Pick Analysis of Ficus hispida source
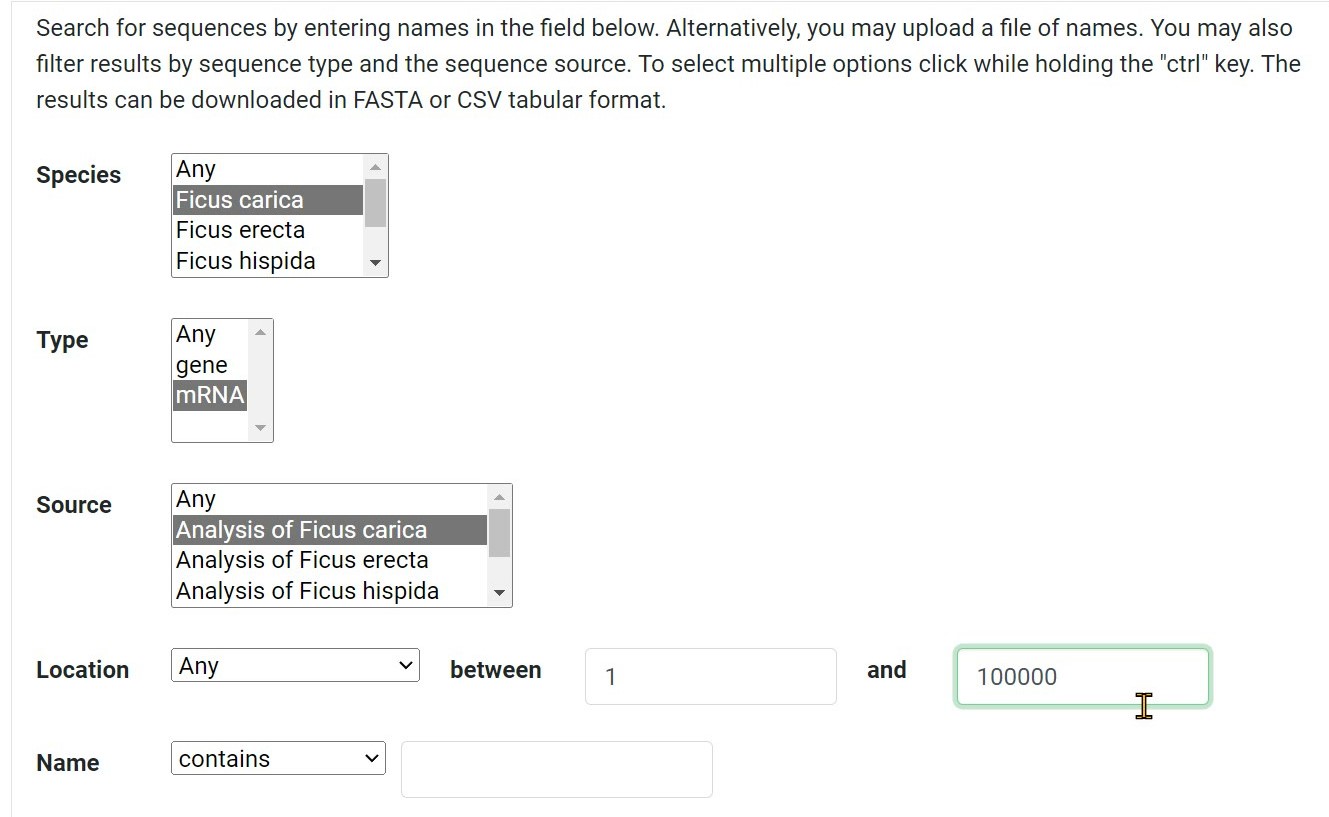This screenshot has height=817, width=1329. pos(329,591)
